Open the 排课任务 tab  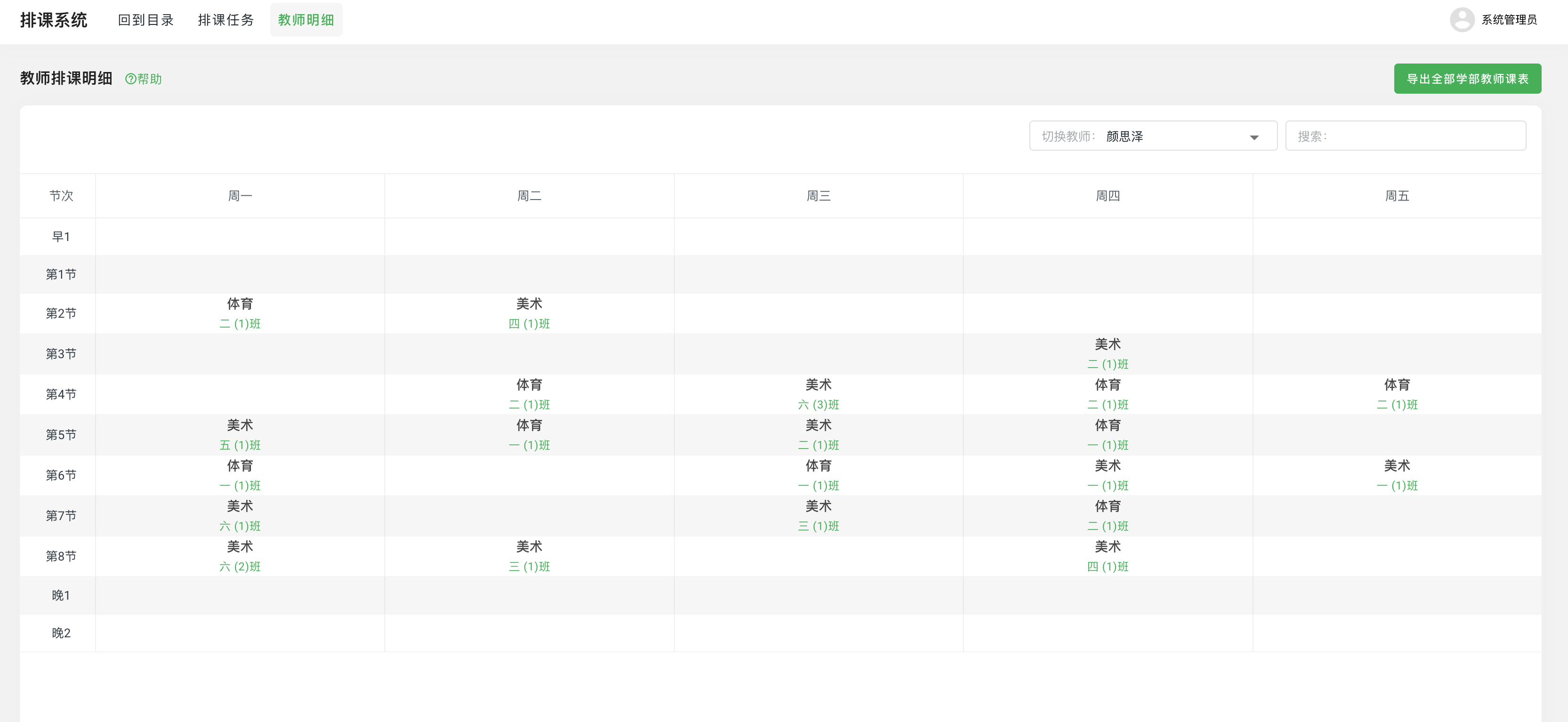(226, 20)
